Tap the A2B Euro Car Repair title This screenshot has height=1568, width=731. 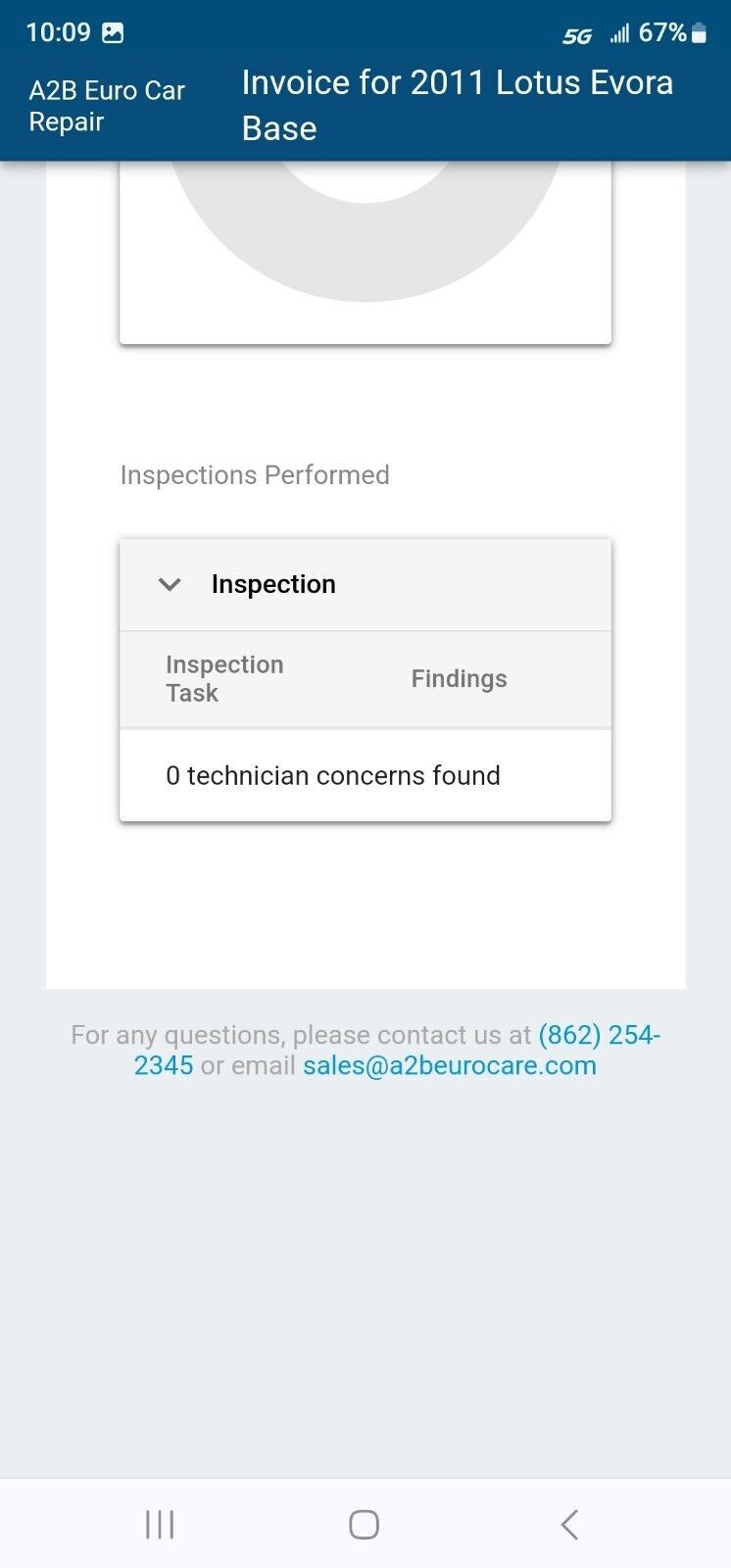tap(107, 106)
